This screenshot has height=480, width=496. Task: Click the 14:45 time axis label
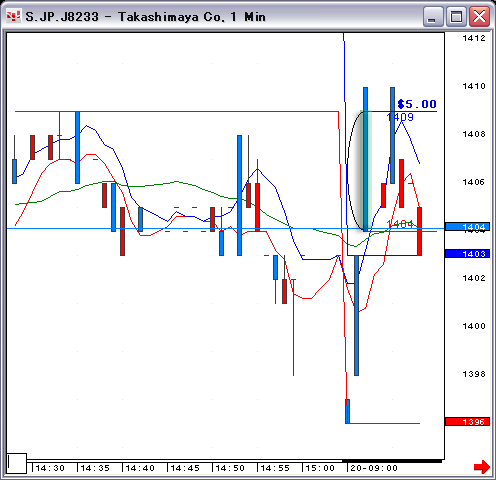click(x=185, y=468)
